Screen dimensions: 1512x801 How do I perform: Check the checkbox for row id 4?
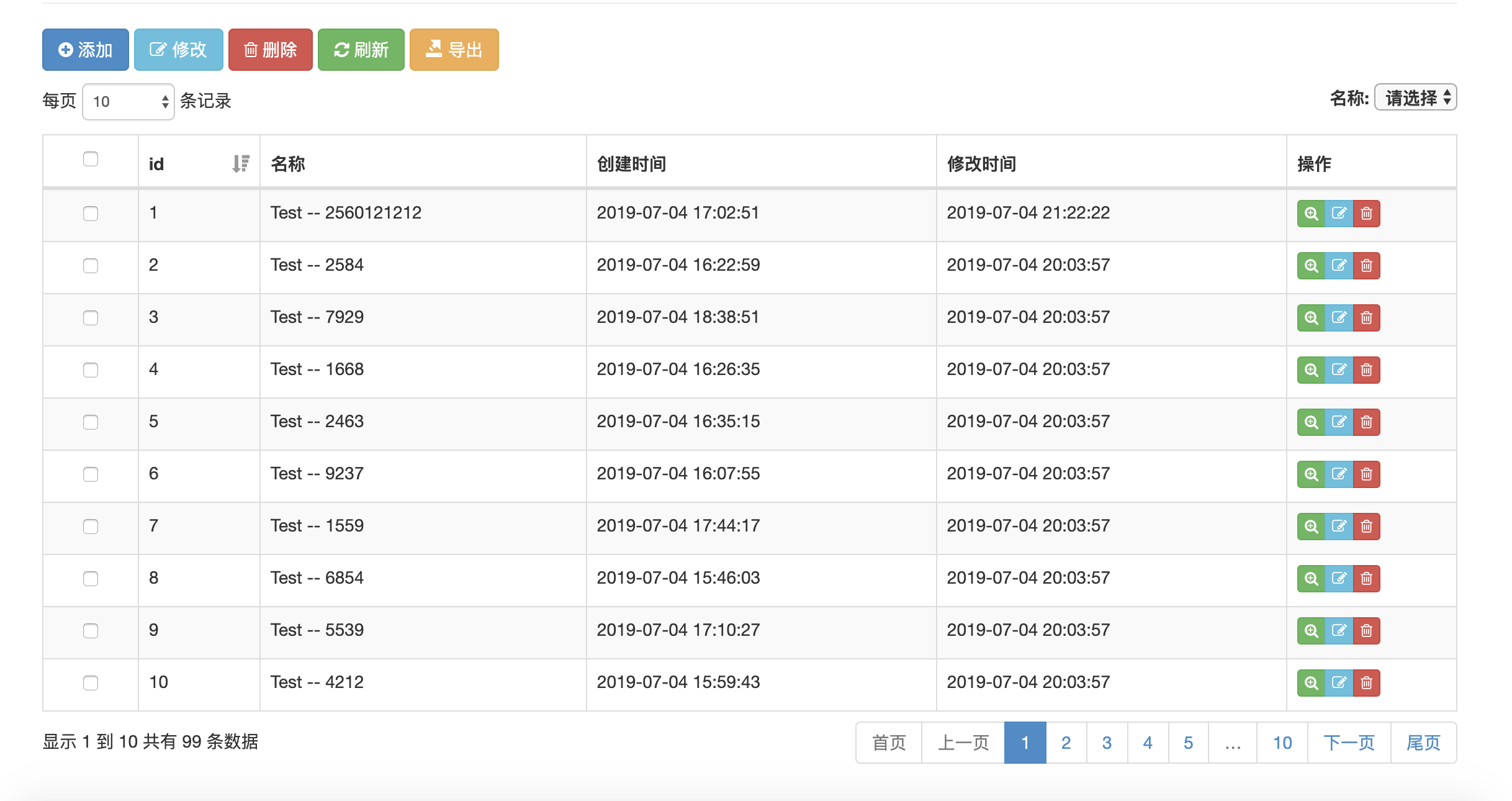coord(91,370)
